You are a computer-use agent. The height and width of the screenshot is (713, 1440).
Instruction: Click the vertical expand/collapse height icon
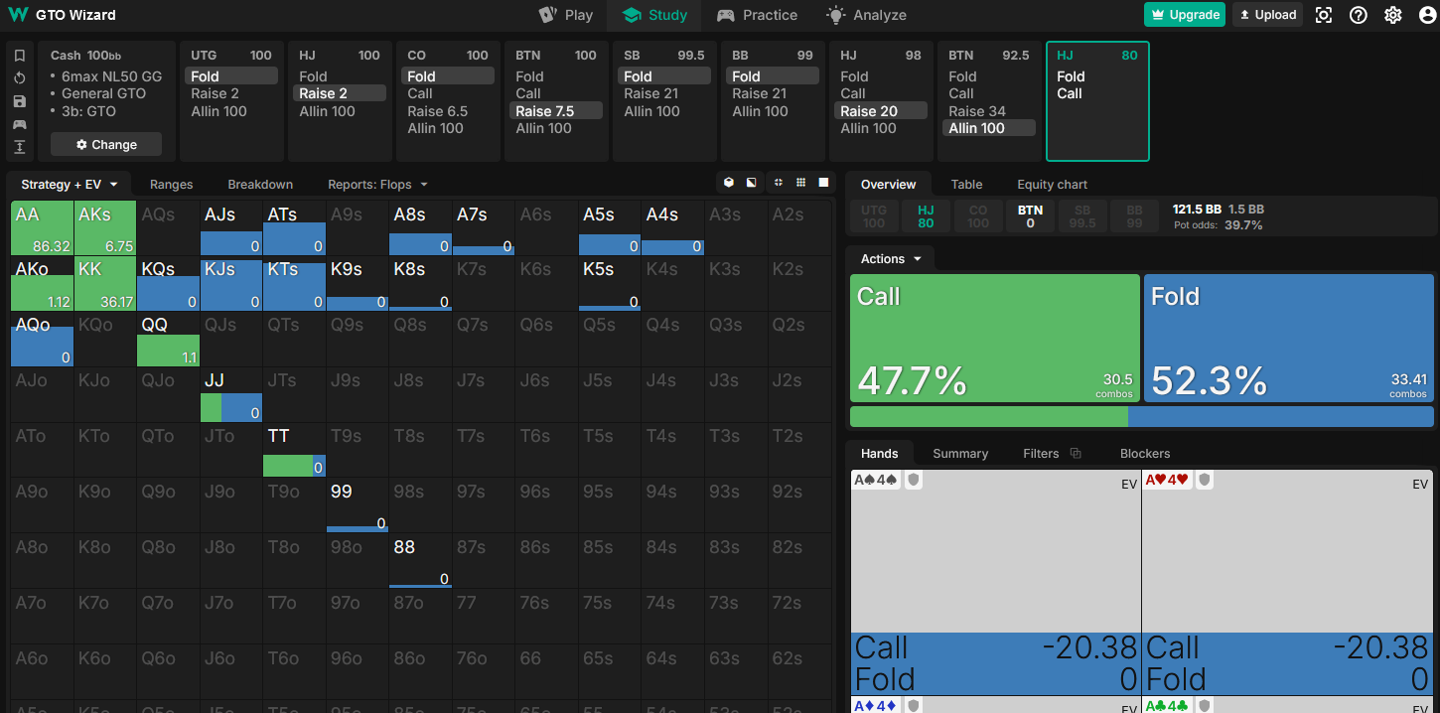[20, 148]
